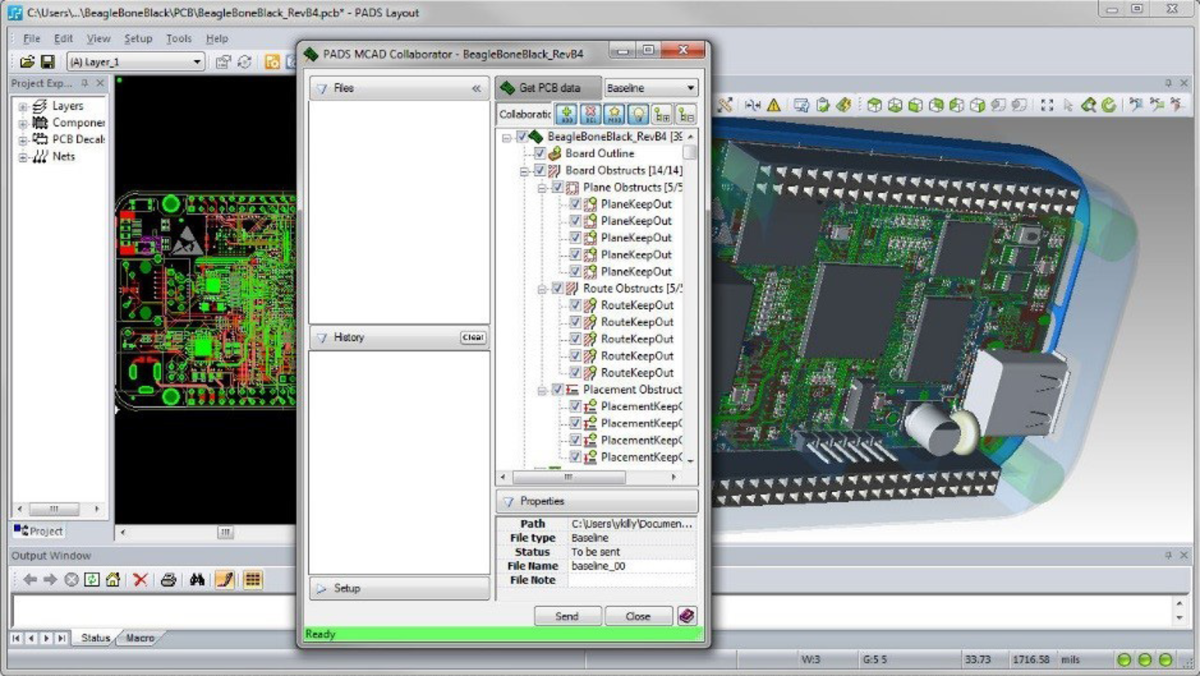Click the printer icon in Output Window
Viewport: 1200px width, 676px height.
(x=169, y=579)
